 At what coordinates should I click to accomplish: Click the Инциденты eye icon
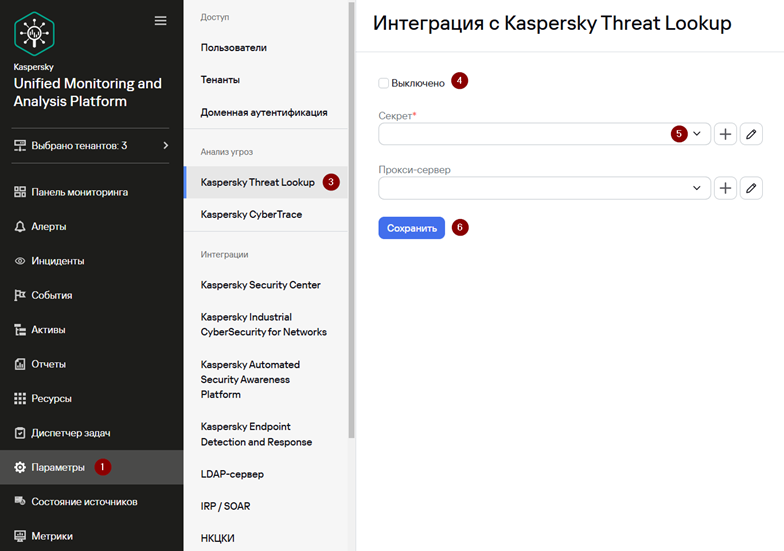pos(20,261)
